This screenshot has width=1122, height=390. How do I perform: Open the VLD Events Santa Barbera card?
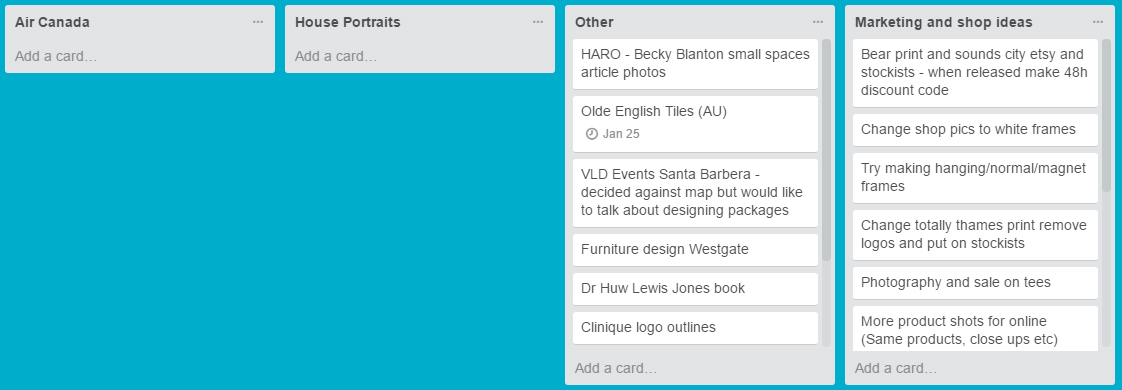pyautogui.click(x=695, y=192)
